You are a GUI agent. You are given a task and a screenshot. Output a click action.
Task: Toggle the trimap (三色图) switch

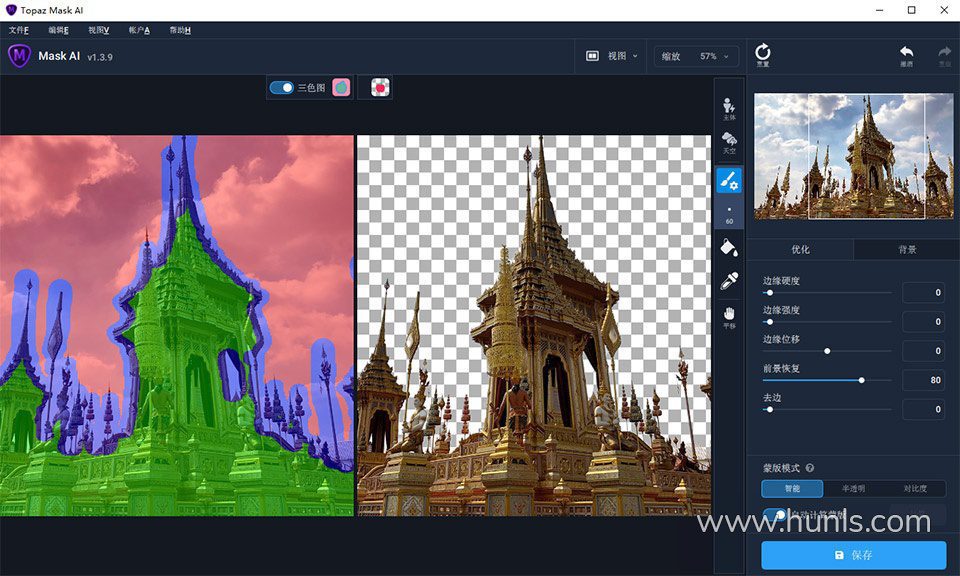(x=282, y=88)
